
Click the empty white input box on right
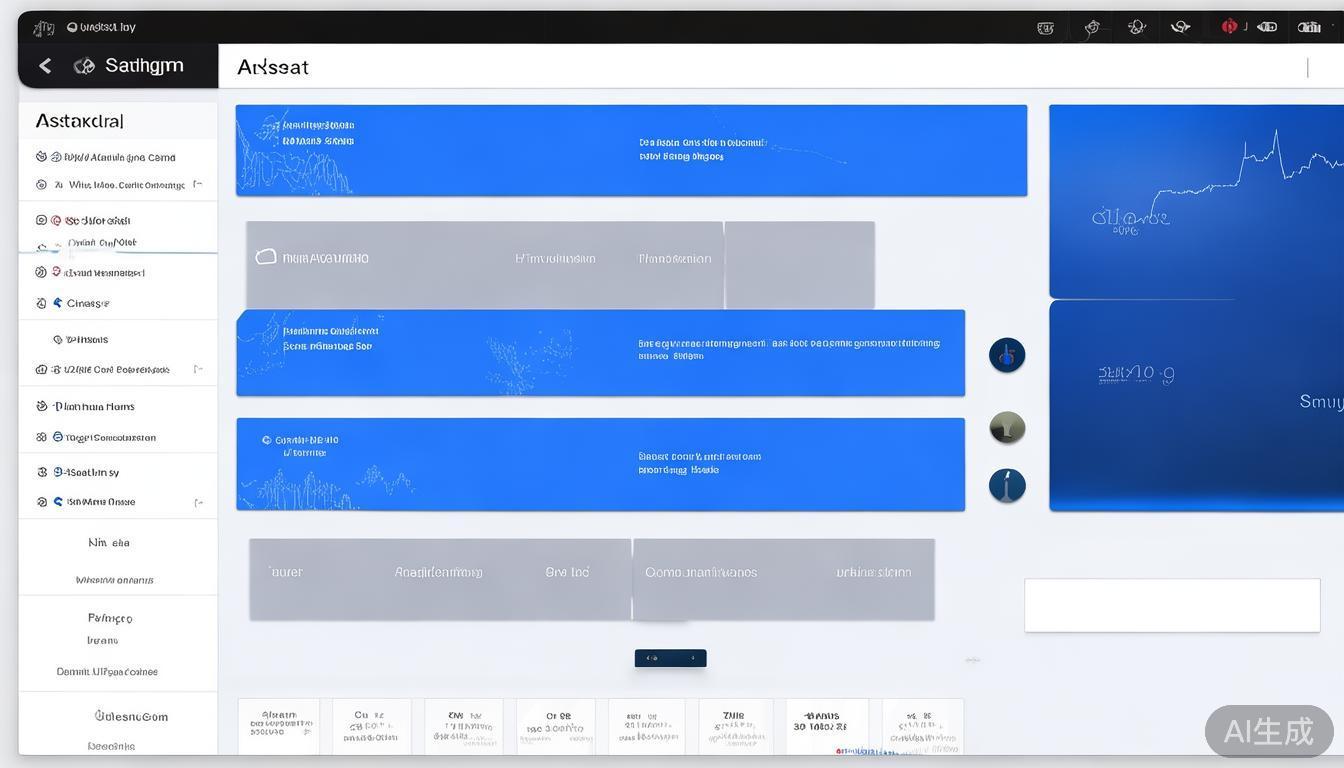(x=1172, y=605)
